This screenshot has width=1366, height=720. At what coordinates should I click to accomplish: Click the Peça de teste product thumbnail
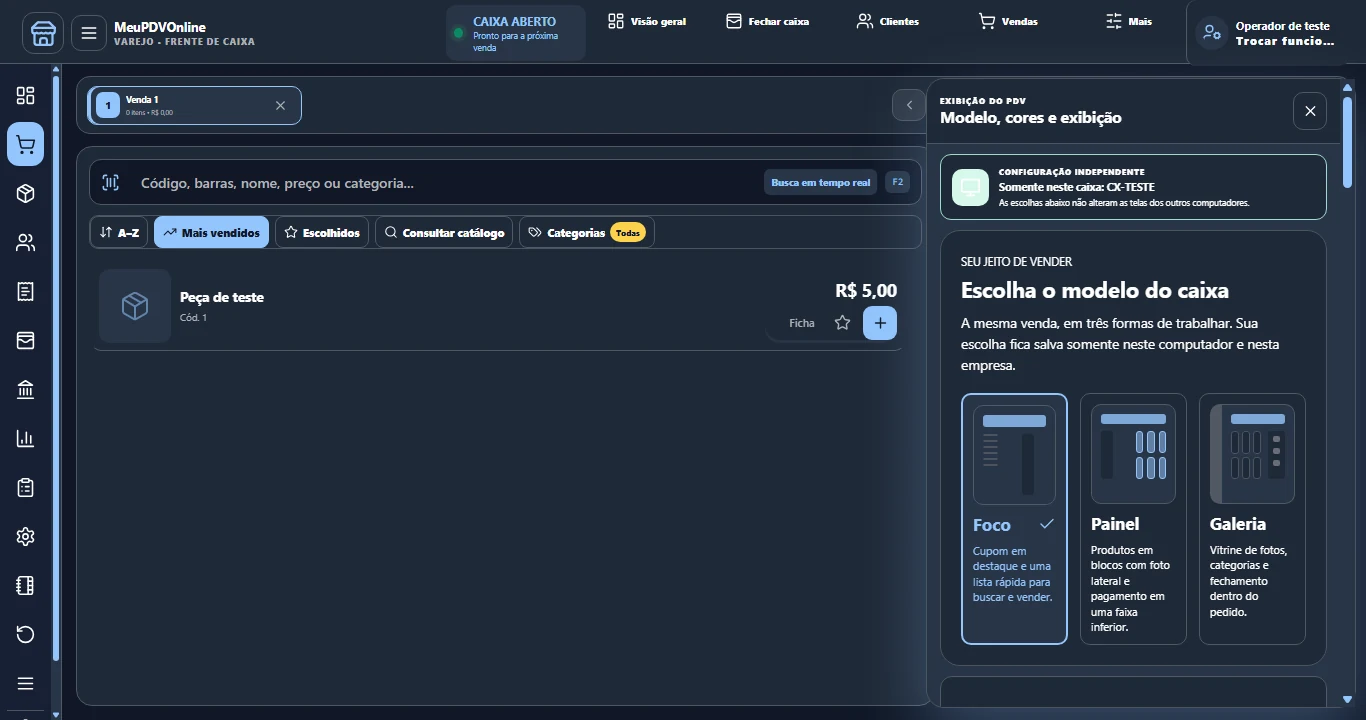(135, 306)
